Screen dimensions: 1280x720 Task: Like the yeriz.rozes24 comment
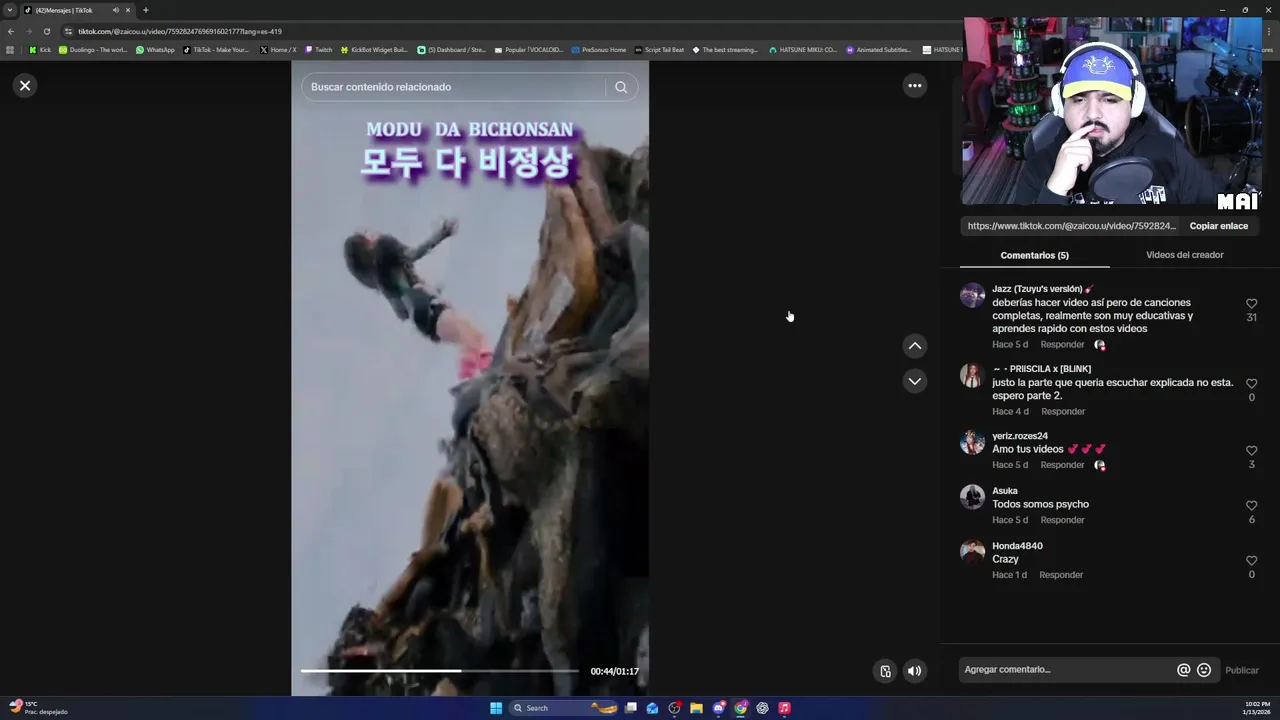[1251, 451]
